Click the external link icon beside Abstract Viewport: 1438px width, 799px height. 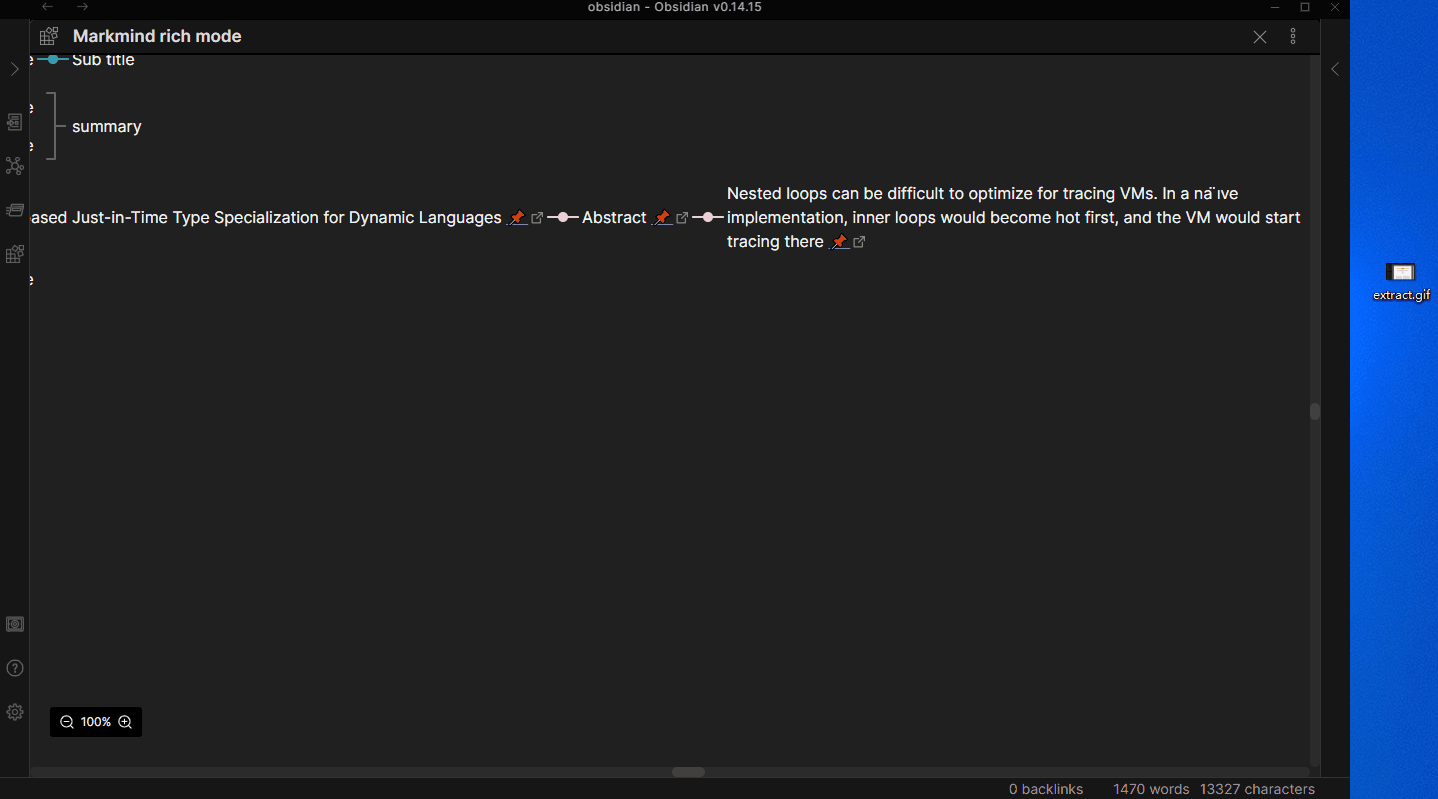[684, 217]
